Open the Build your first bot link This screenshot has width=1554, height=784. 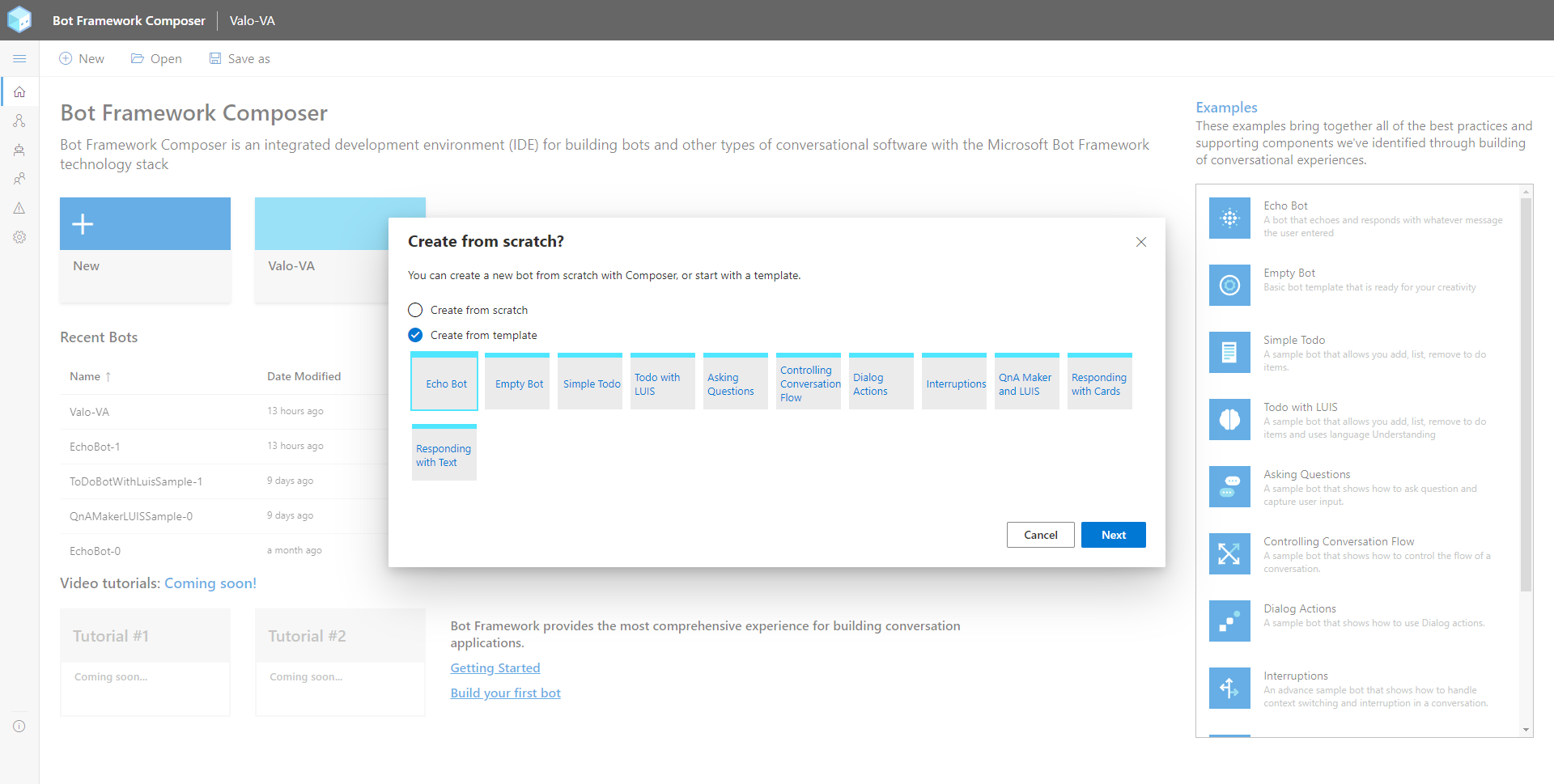(506, 693)
